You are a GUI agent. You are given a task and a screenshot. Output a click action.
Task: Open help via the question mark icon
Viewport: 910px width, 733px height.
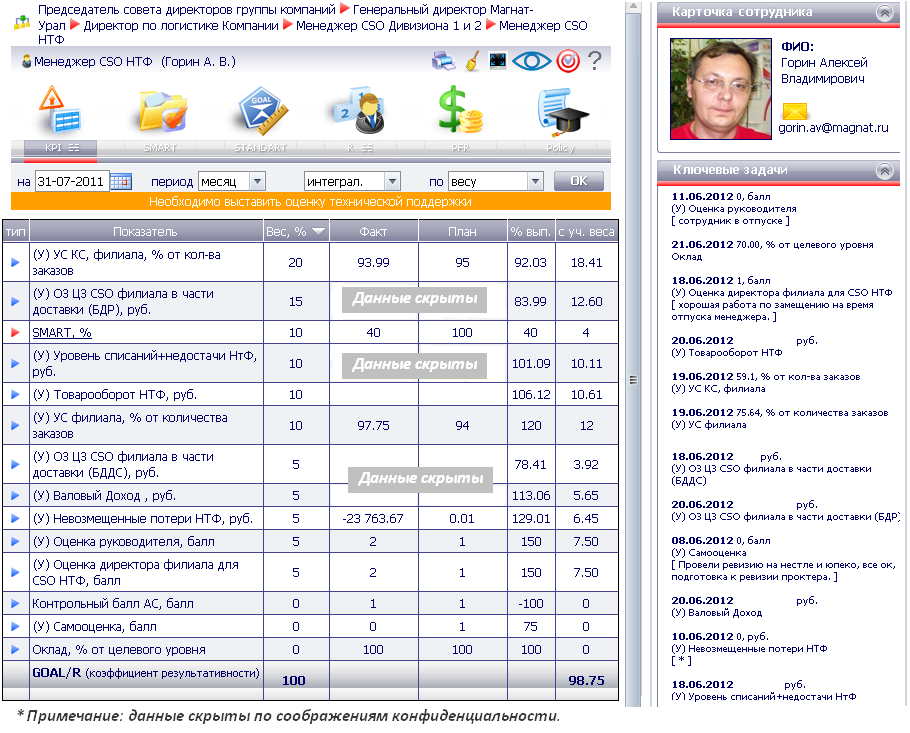click(594, 60)
